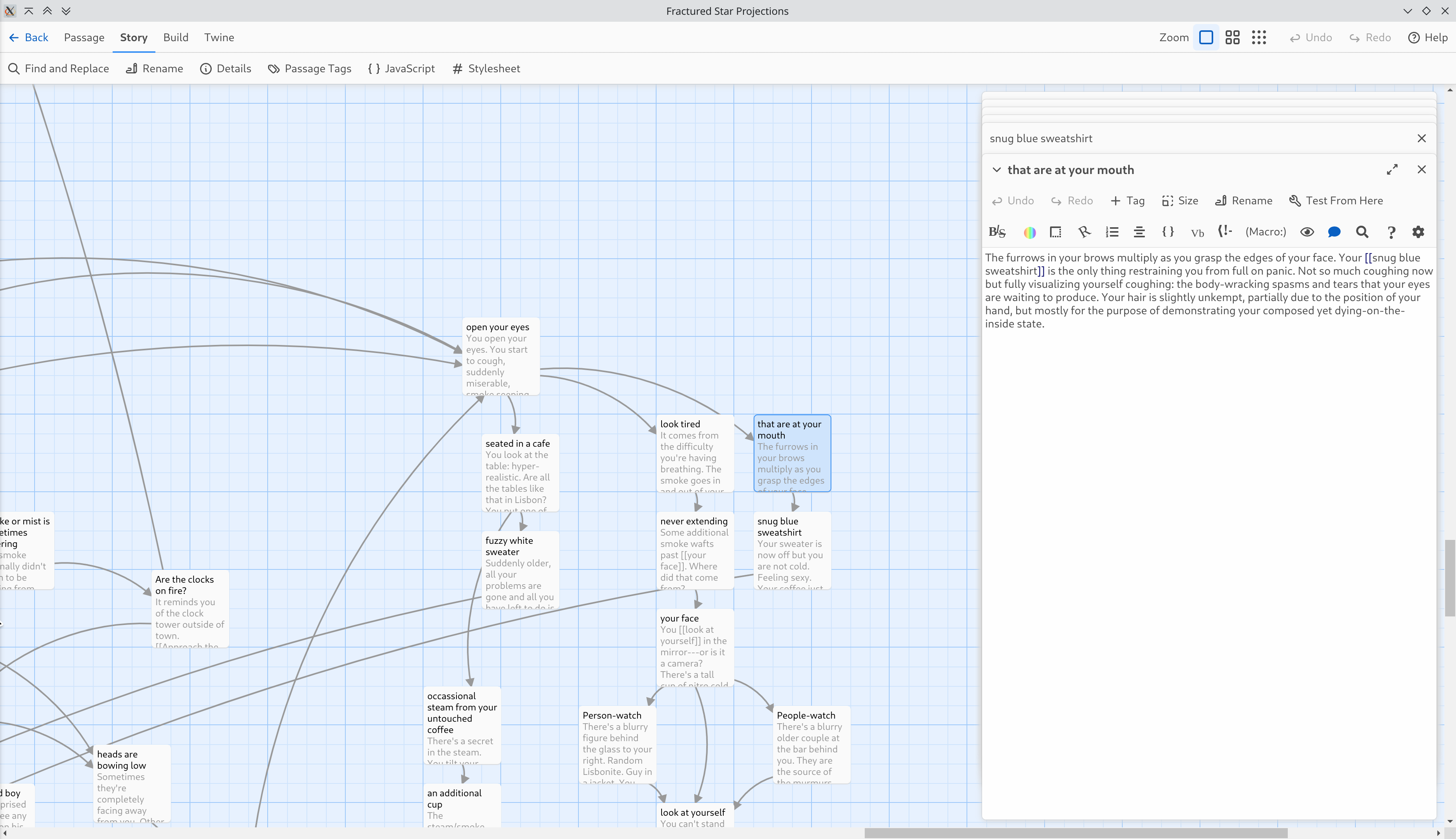Toggle the eye proofing view
The height and width of the screenshot is (839, 1456).
coord(1307,232)
